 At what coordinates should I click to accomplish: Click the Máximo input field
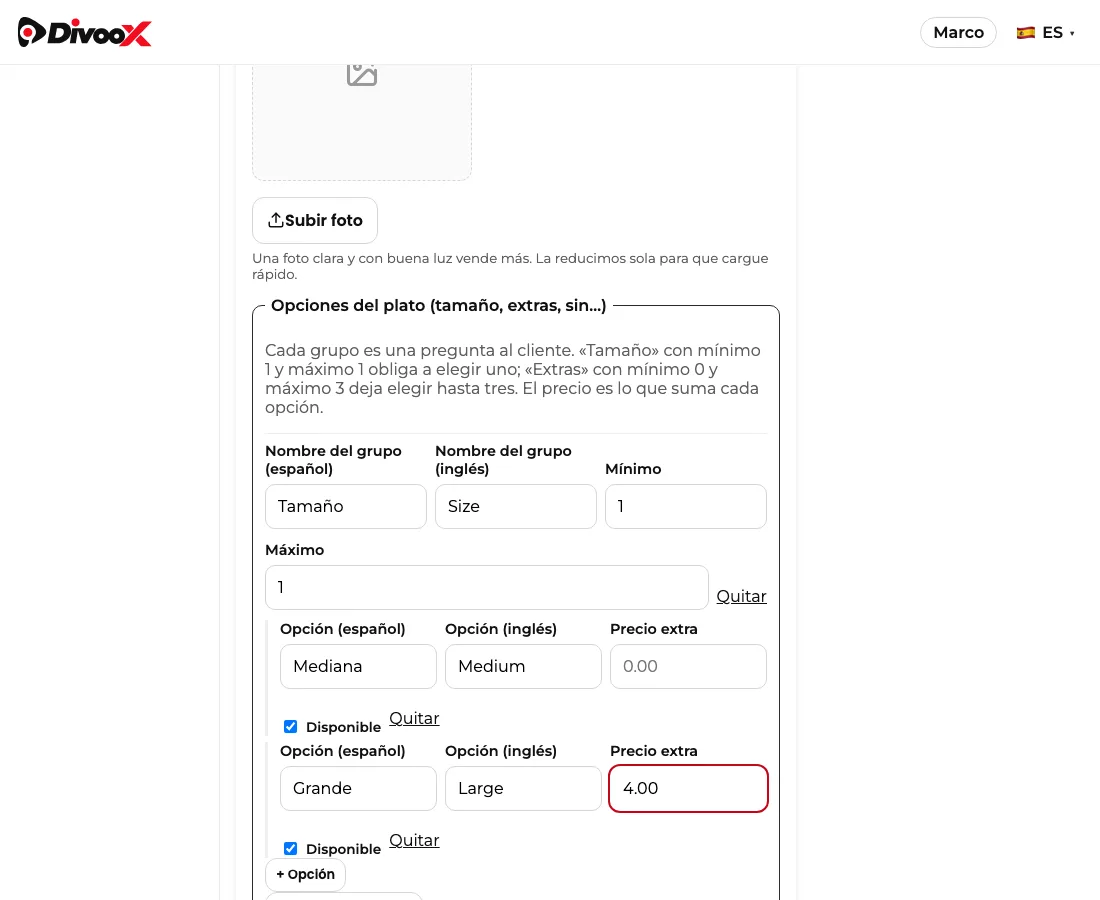(487, 588)
